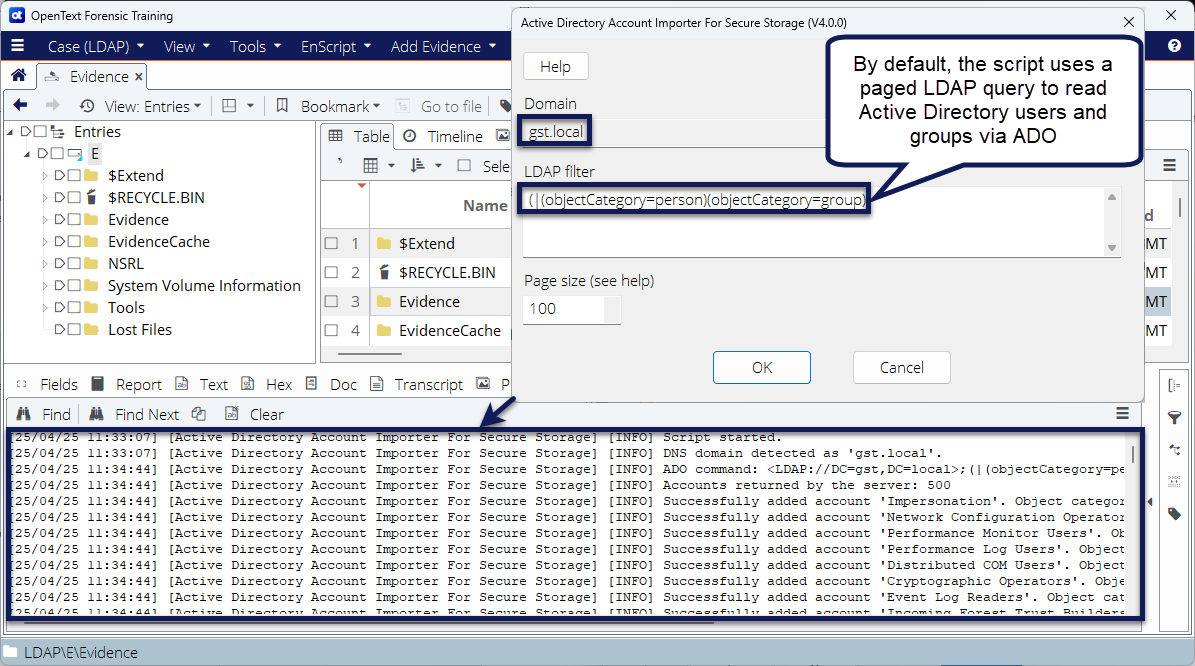Open dropdown next to split-view icon
The image size is (1195, 666).
tap(250, 106)
